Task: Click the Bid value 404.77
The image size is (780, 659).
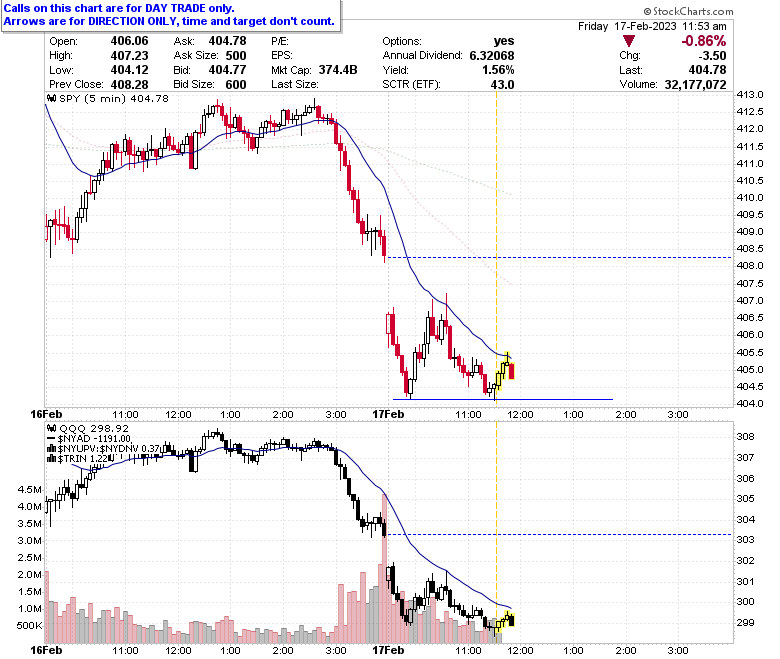Action: [227, 70]
